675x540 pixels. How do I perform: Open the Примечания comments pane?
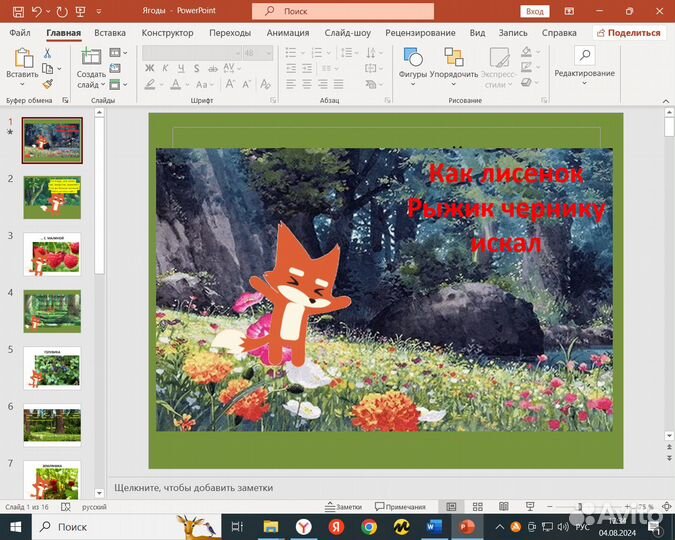(400, 507)
